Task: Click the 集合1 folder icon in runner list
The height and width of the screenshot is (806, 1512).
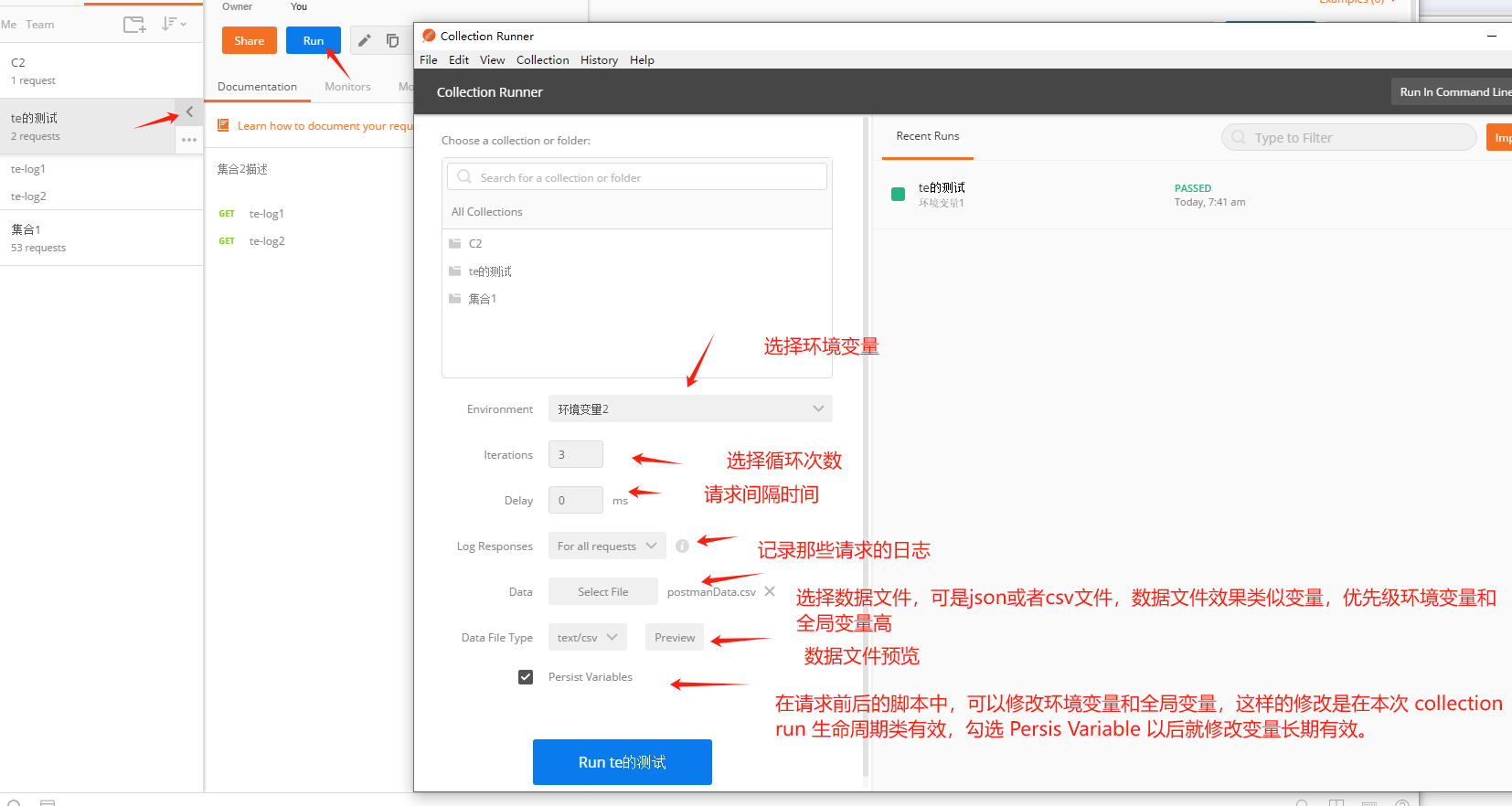Action: pos(455,299)
